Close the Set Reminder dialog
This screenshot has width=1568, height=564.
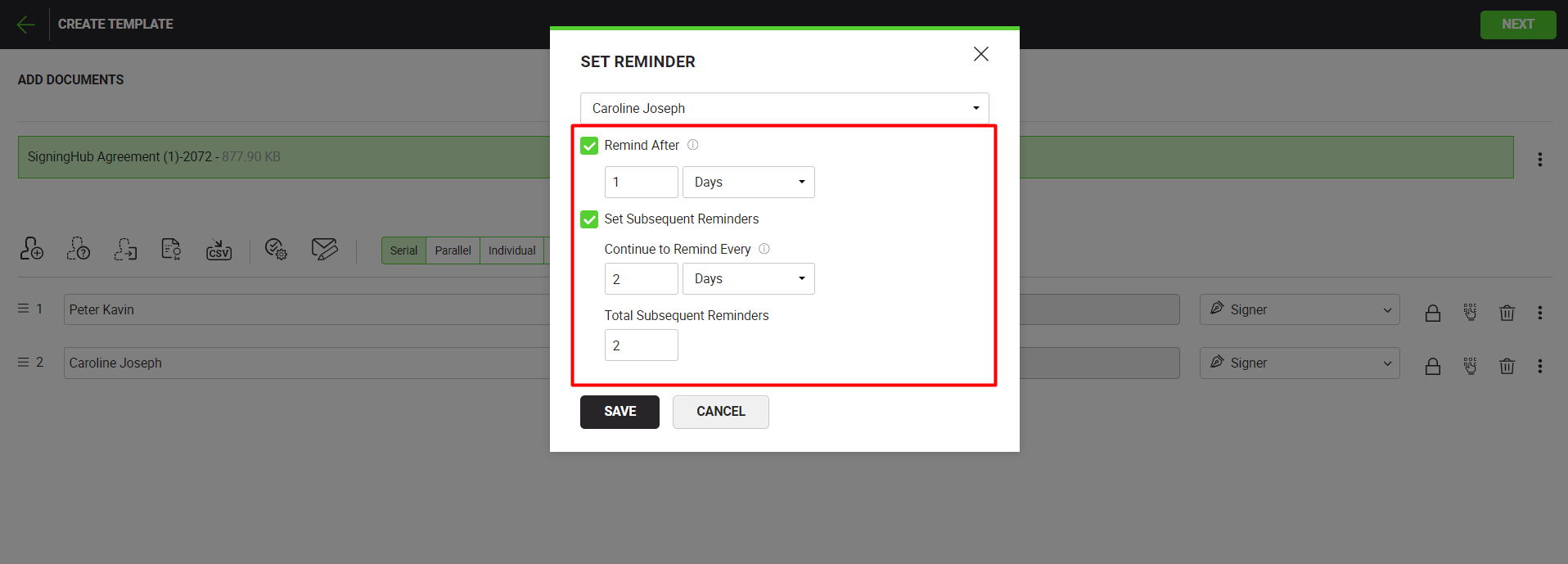tap(980, 54)
